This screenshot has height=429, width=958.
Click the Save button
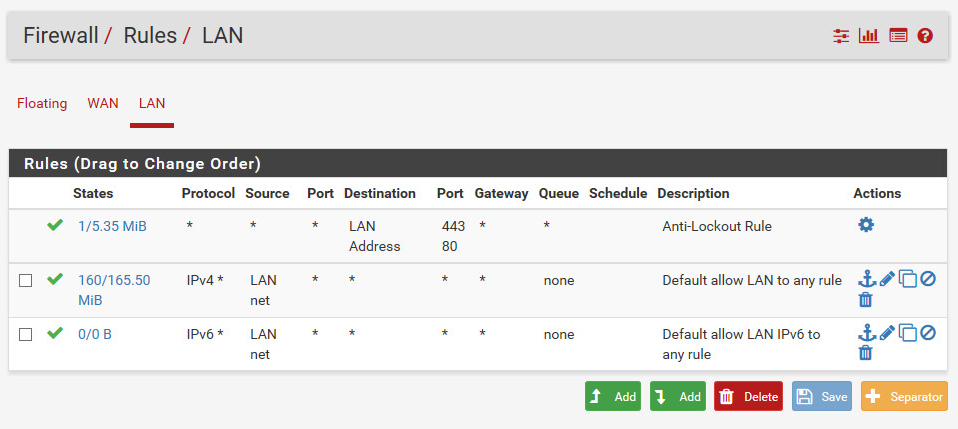pyautogui.click(x=822, y=397)
